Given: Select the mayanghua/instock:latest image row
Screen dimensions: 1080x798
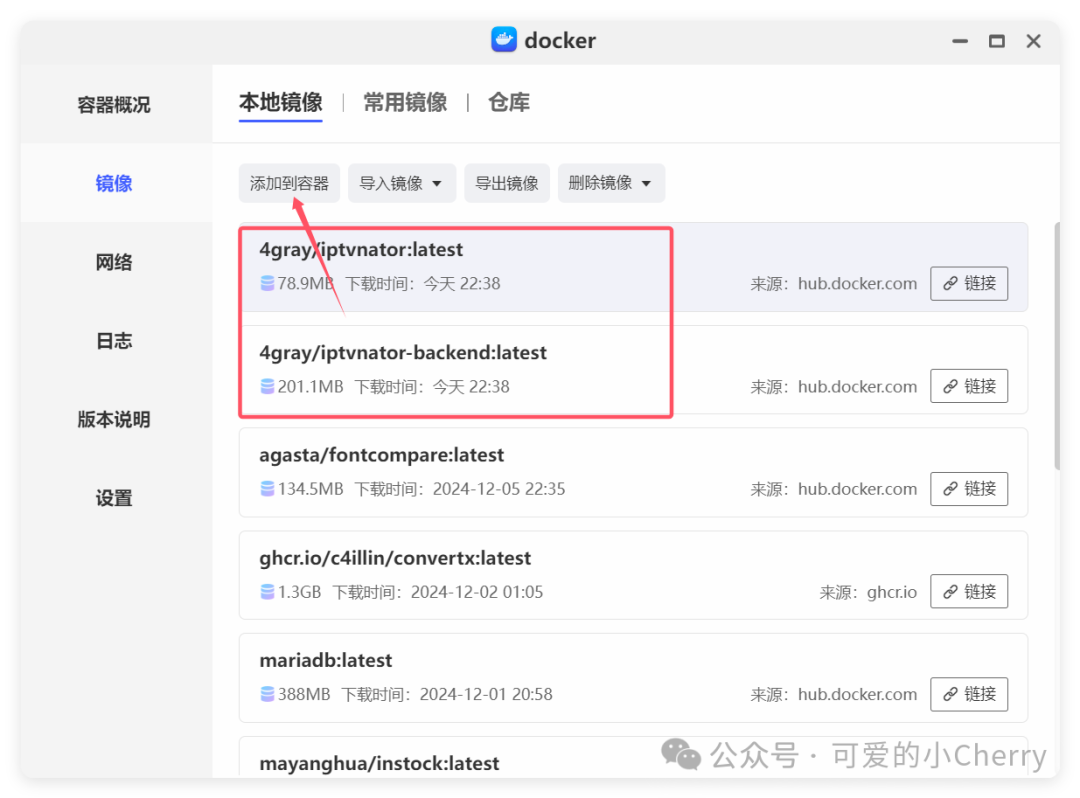Looking at the screenshot, I should pos(633,757).
